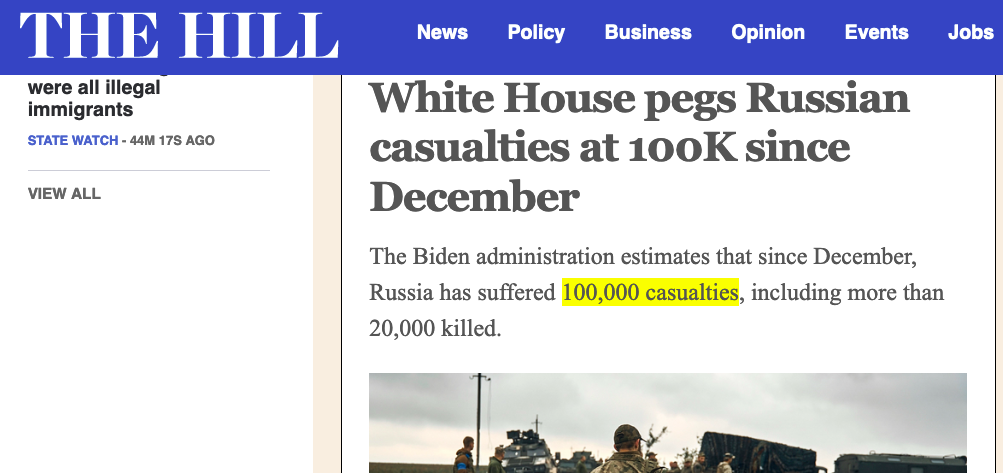The height and width of the screenshot is (473, 1003).
Task: Click the "44M 17S AGO" timestamp
Action: point(172,141)
